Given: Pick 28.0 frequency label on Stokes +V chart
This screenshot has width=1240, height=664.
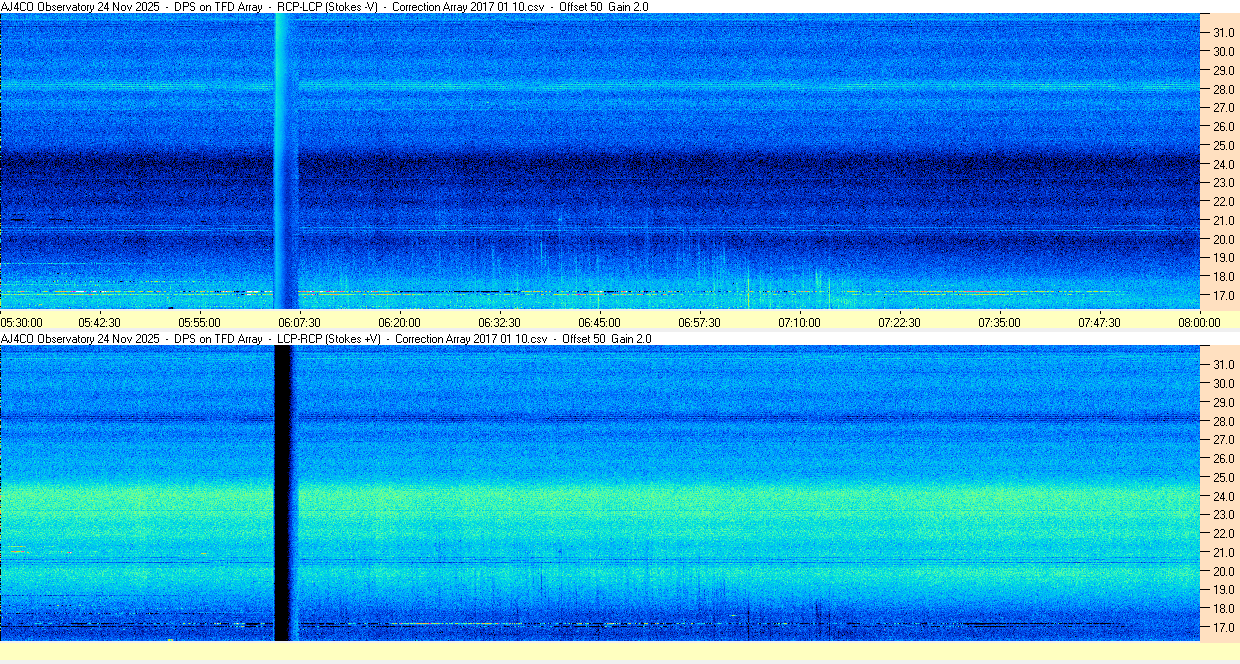Looking at the screenshot, I should [x=1223, y=421].
